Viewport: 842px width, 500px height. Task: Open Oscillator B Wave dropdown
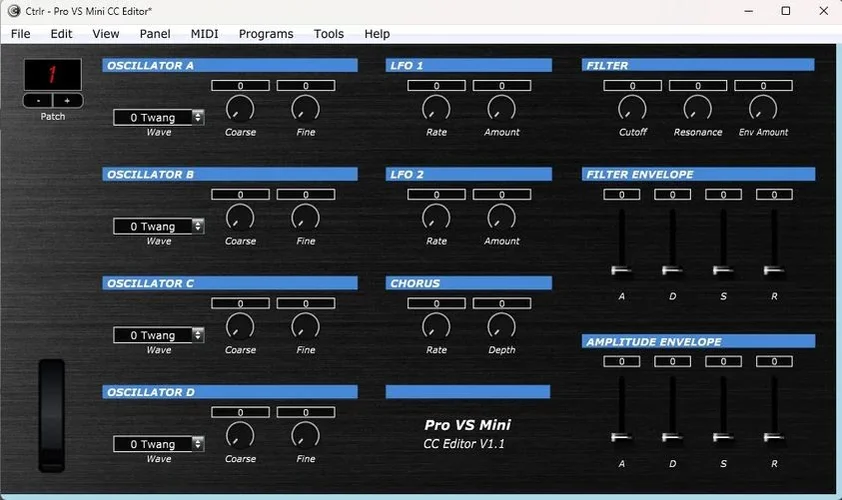[158, 226]
